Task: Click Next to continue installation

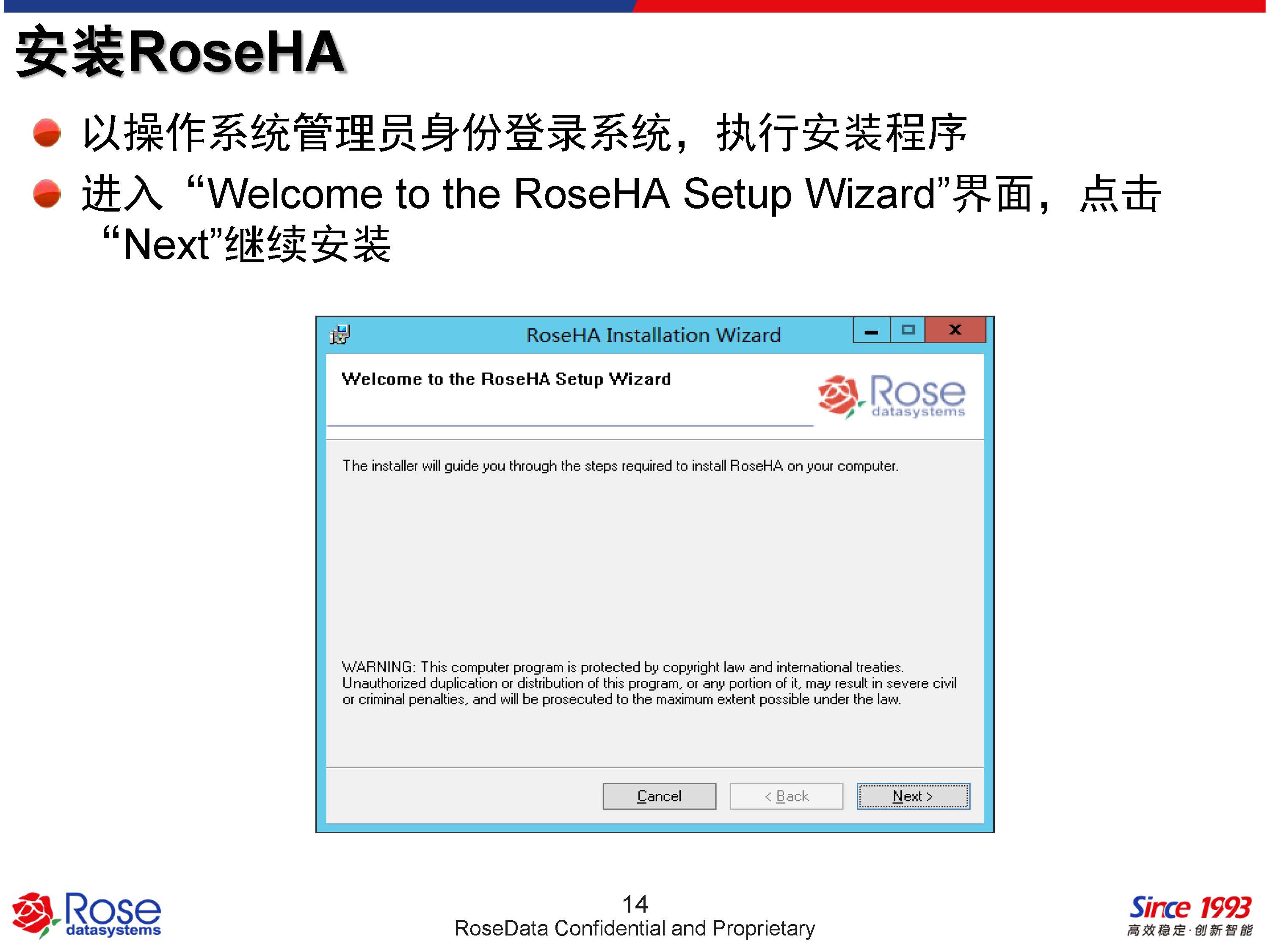Action: point(913,796)
